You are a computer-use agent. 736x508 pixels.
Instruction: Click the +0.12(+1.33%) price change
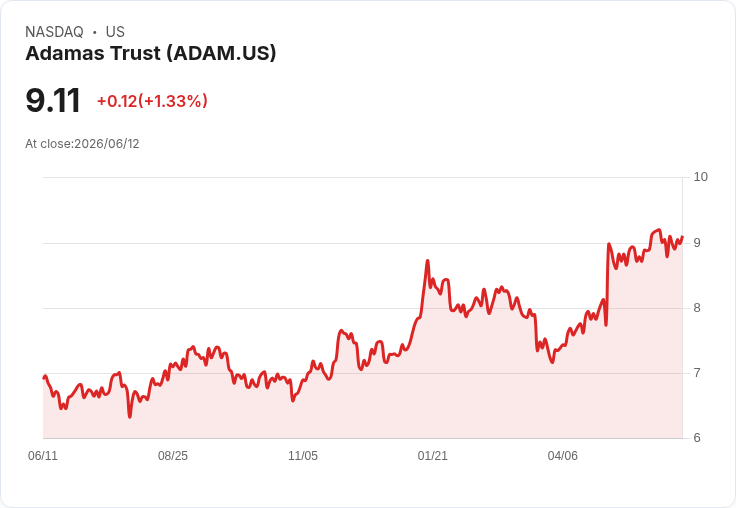(152, 101)
